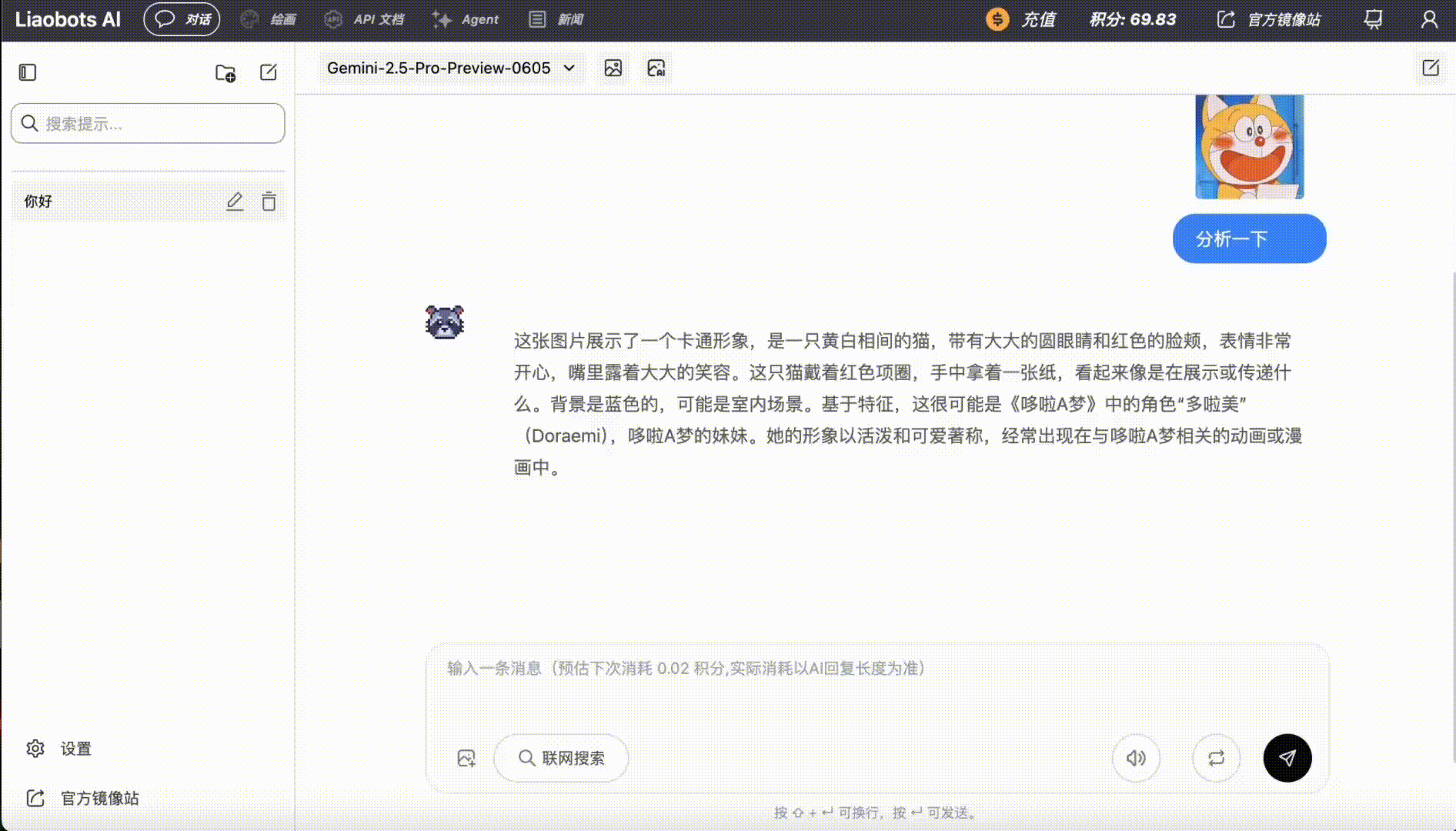Switch to the 绘画 drawing tab
Viewport: 1456px width, 831px height.
(269, 19)
